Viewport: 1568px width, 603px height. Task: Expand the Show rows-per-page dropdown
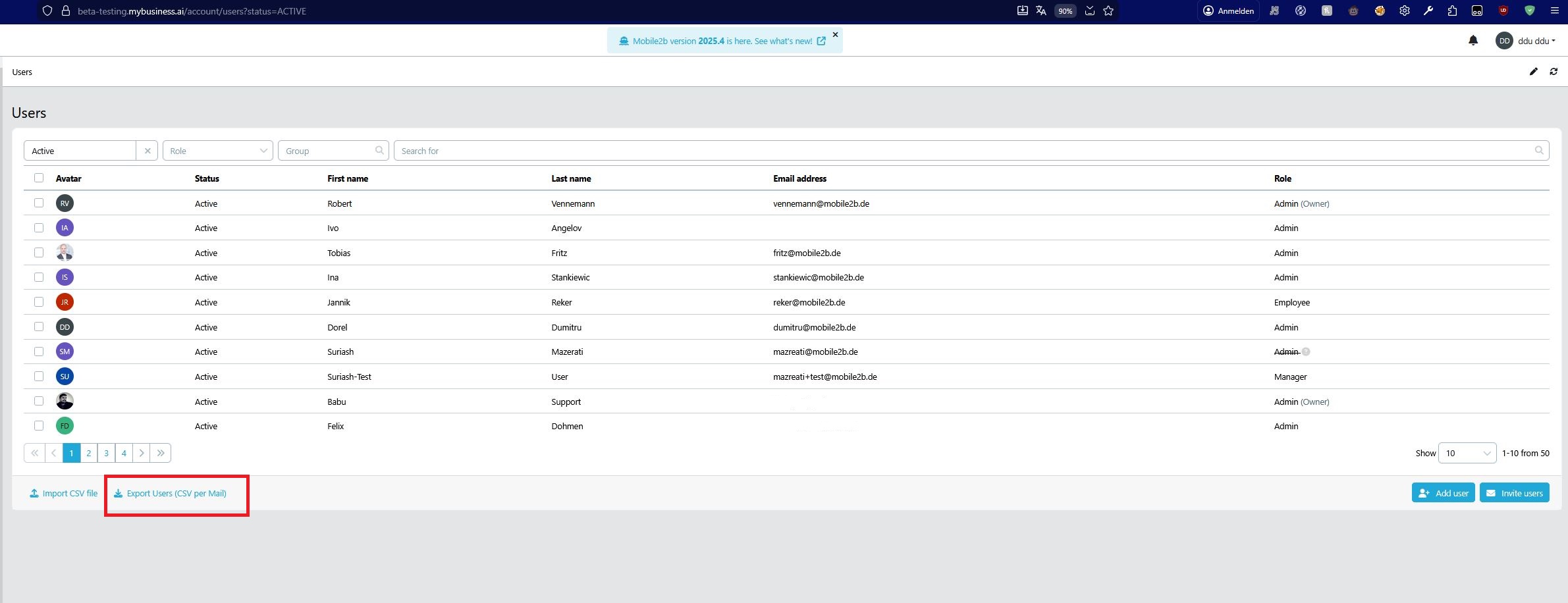coord(1467,453)
